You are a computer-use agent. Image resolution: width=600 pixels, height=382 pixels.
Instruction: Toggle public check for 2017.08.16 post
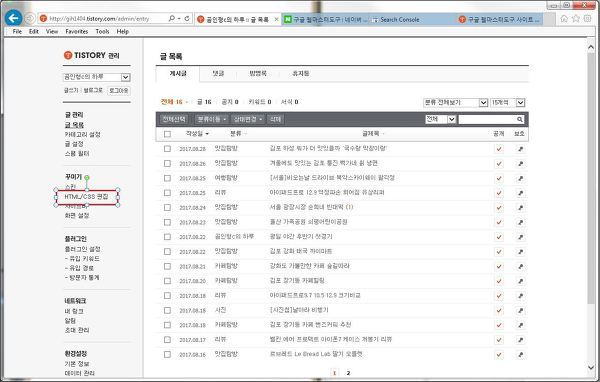click(499, 354)
